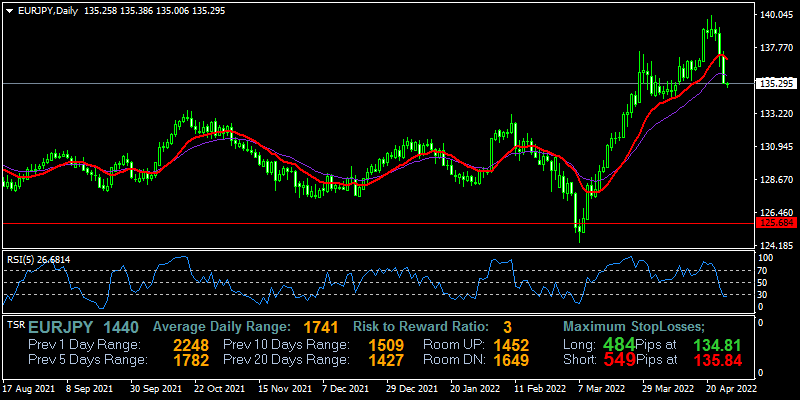Click the chart menu arrow beside EURJPY,Daily
The height and width of the screenshot is (400, 800).
9,11
